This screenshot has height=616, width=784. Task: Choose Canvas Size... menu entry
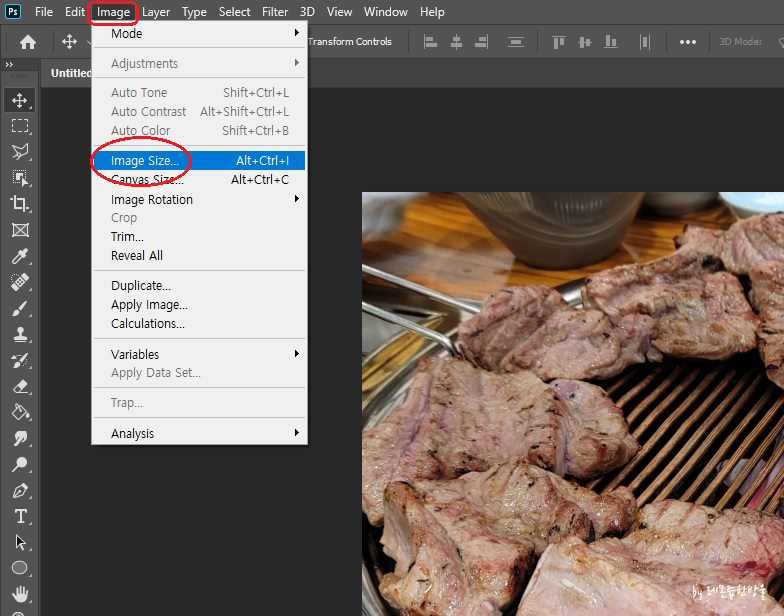(200, 180)
